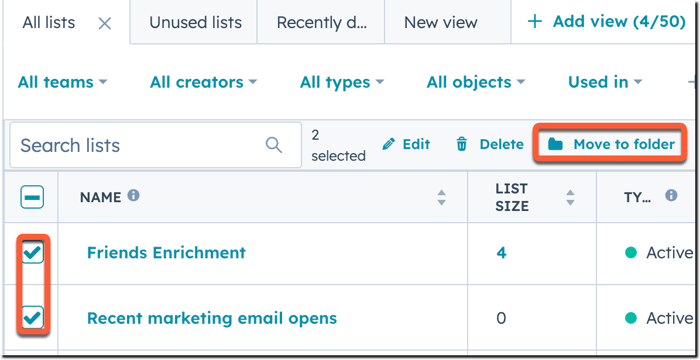Uncheck the Friends Enrichment checkbox
700x360 pixels.
(x=33, y=253)
